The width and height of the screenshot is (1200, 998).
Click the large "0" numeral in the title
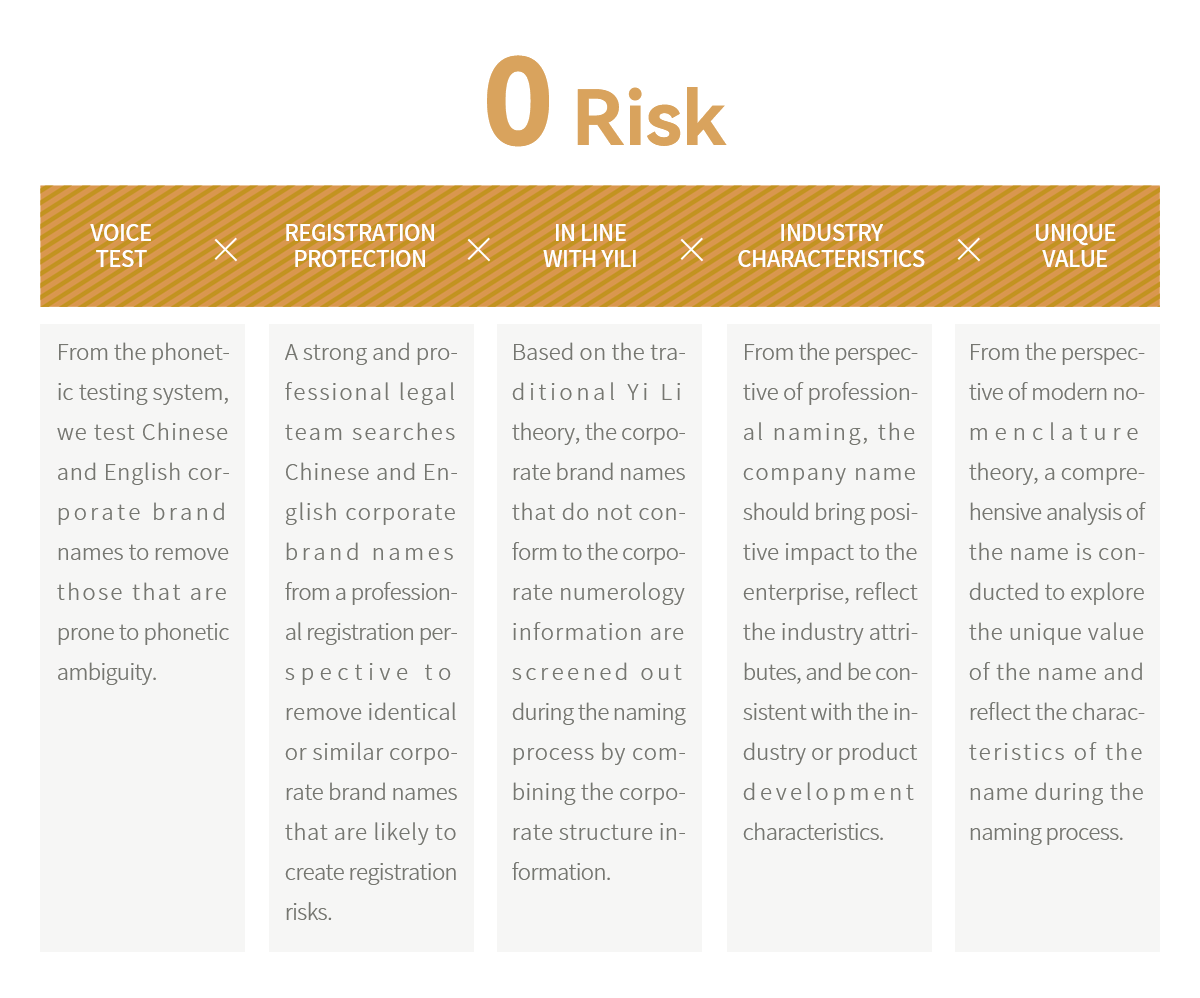coord(517,105)
